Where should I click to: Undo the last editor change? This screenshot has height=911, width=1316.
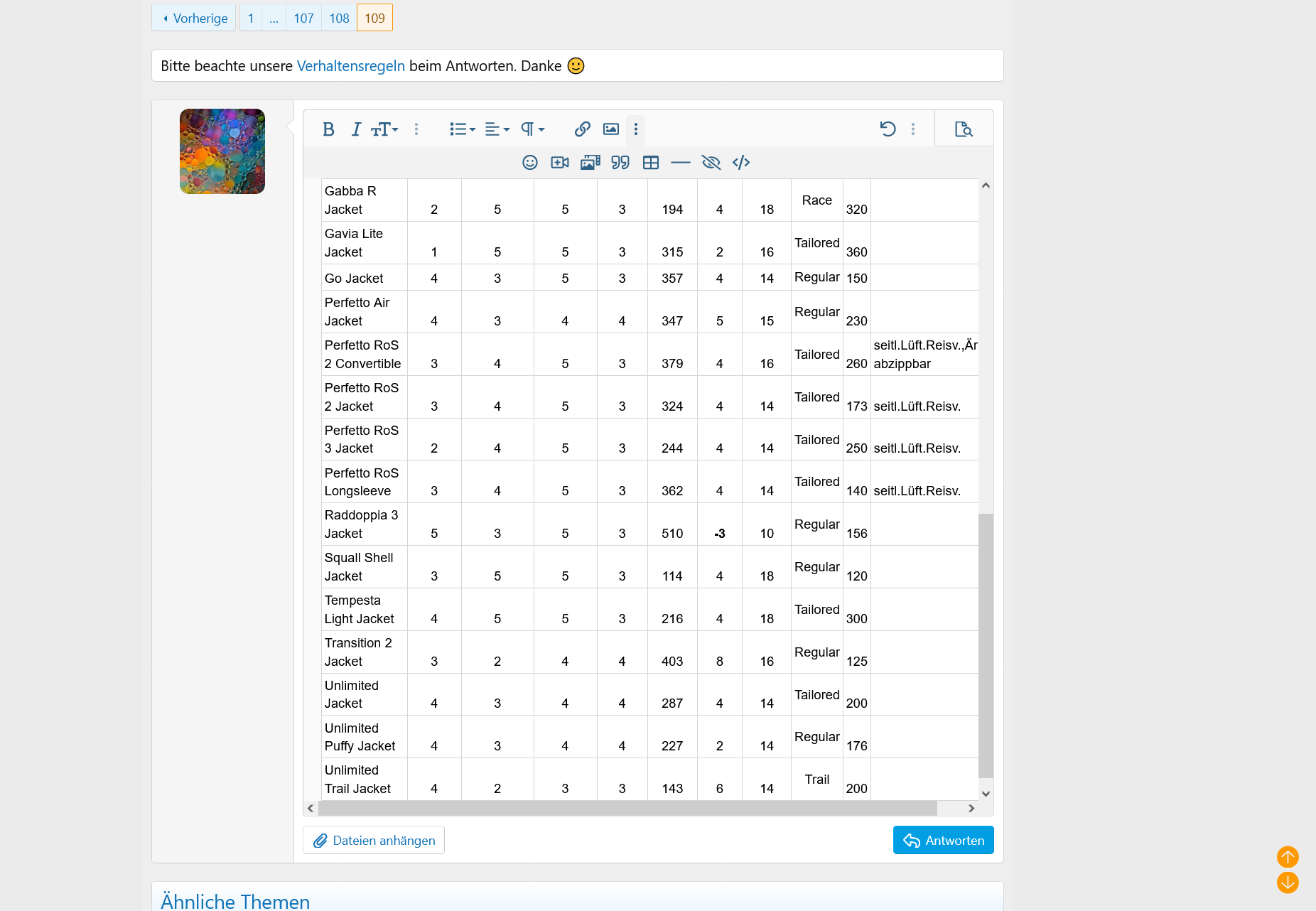click(888, 129)
